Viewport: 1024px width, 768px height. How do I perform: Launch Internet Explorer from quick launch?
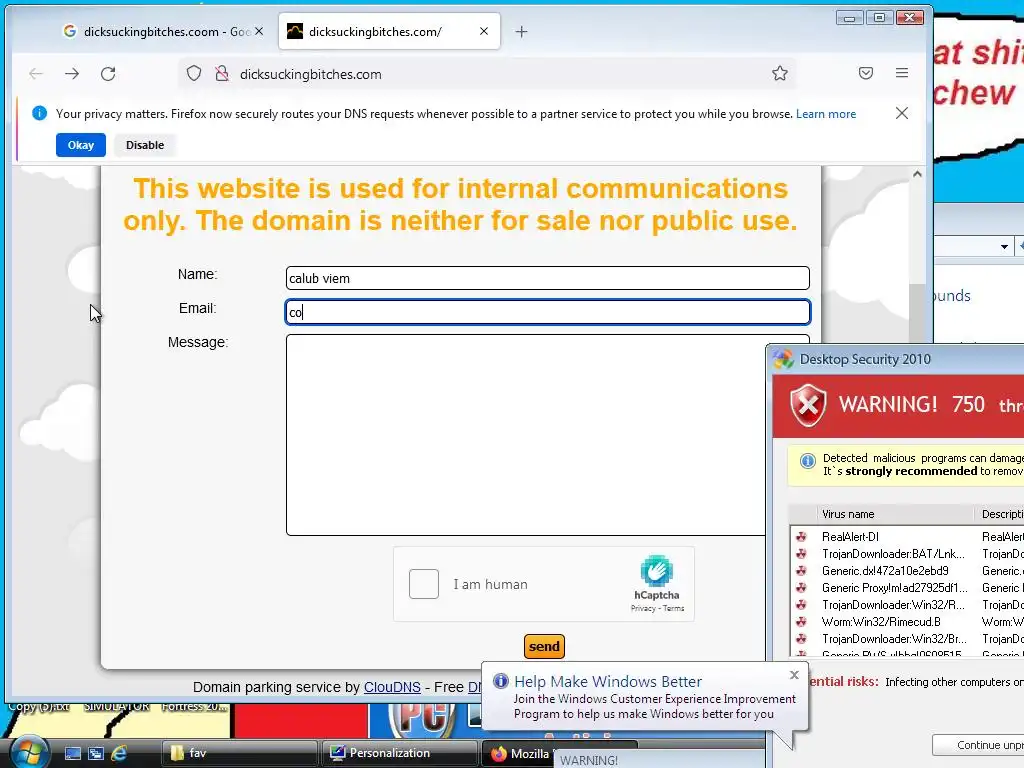(x=120, y=753)
